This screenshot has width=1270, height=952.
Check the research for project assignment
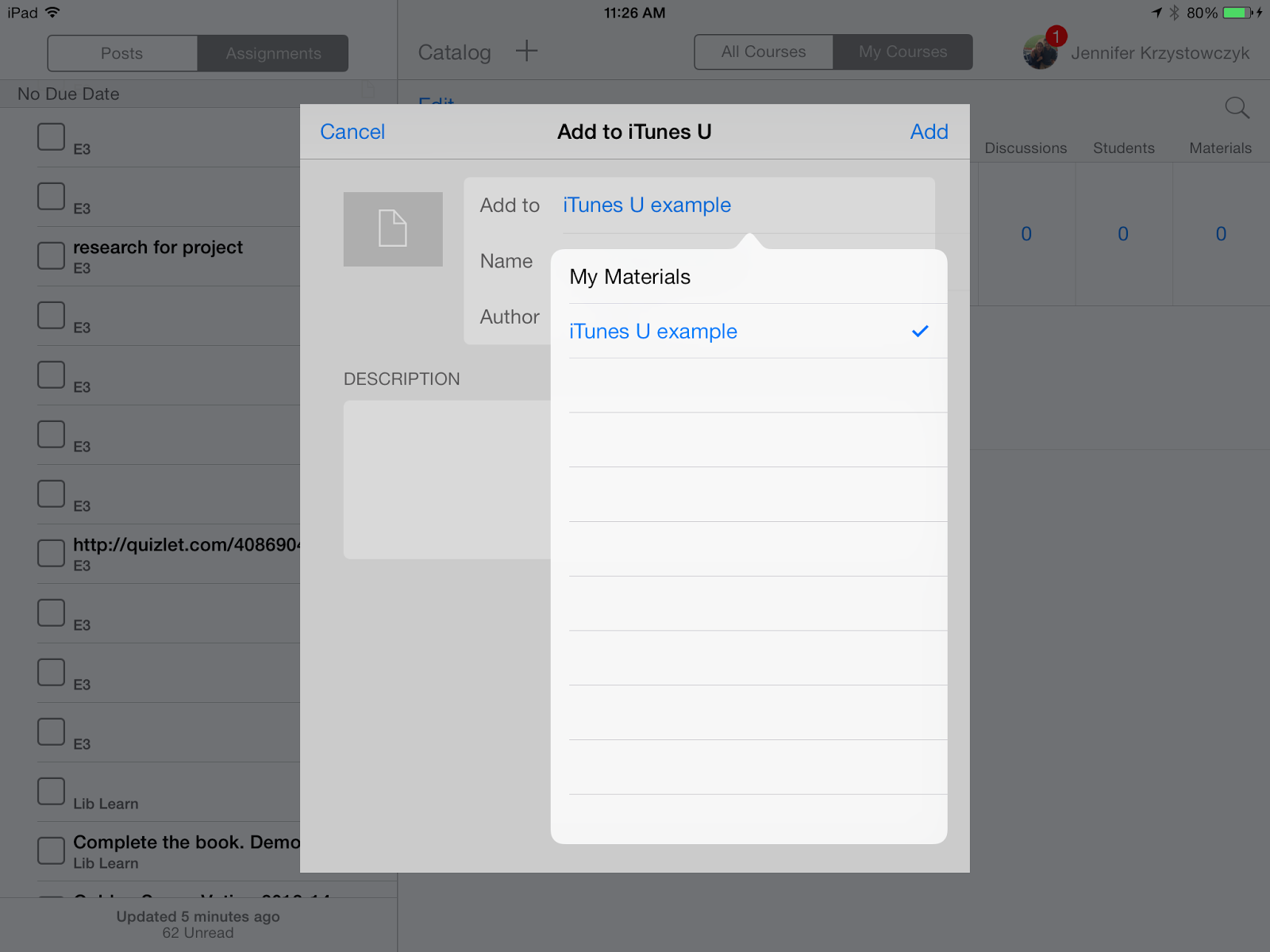click(52, 255)
